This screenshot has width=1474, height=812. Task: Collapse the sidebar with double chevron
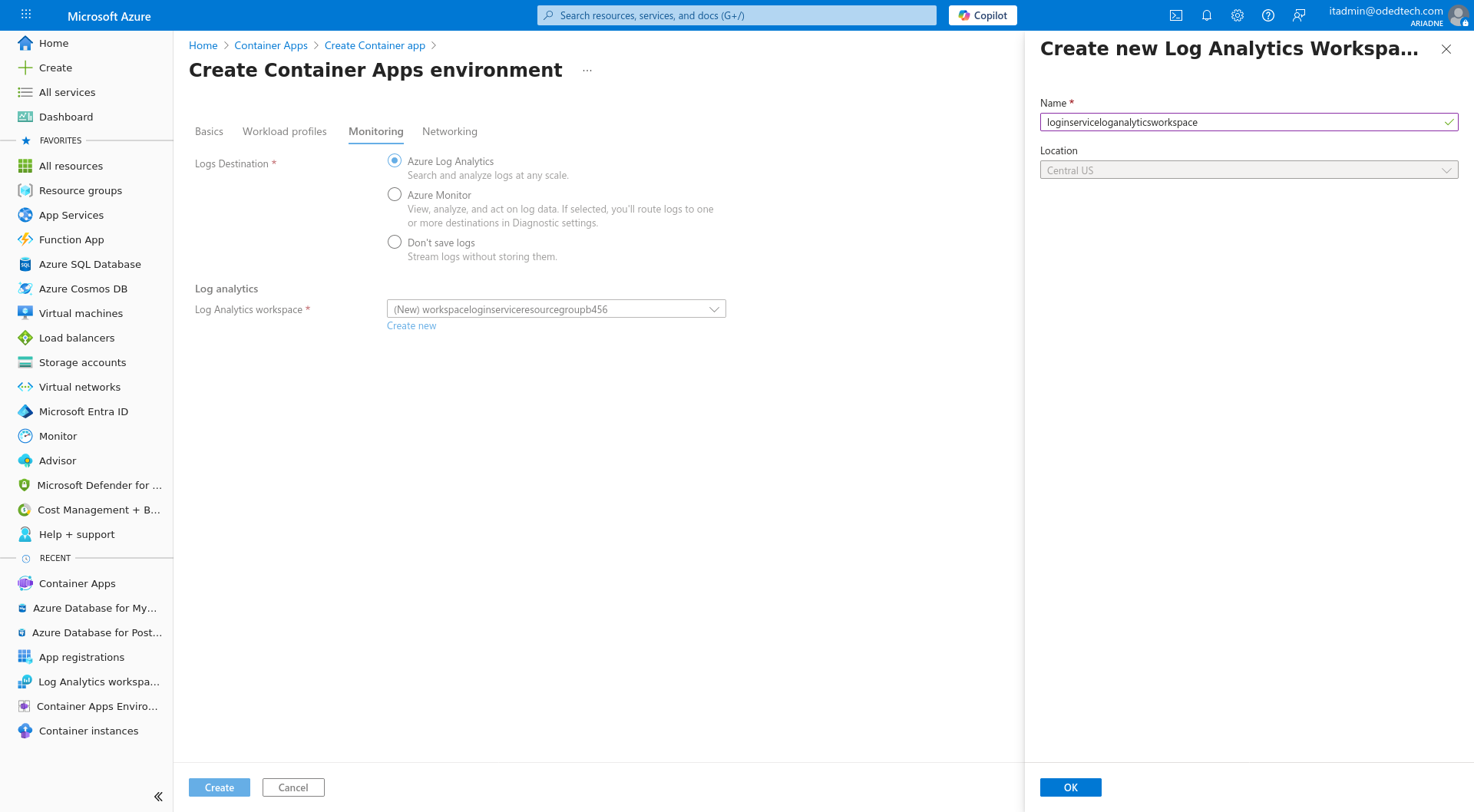point(158,797)
